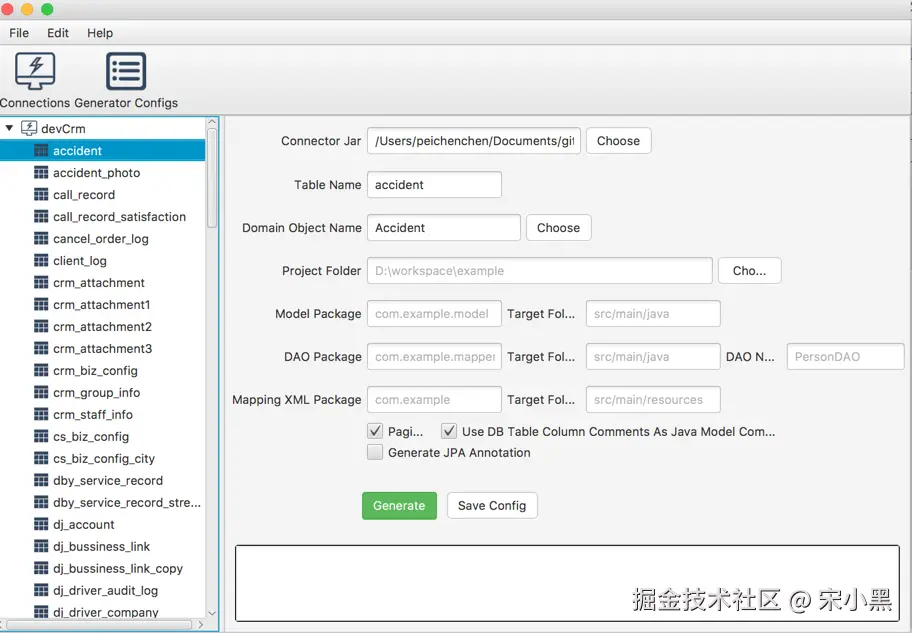Click table icon beside cs_biz_config
Viewport: 912px width, 633px height.
coord(41,436)
